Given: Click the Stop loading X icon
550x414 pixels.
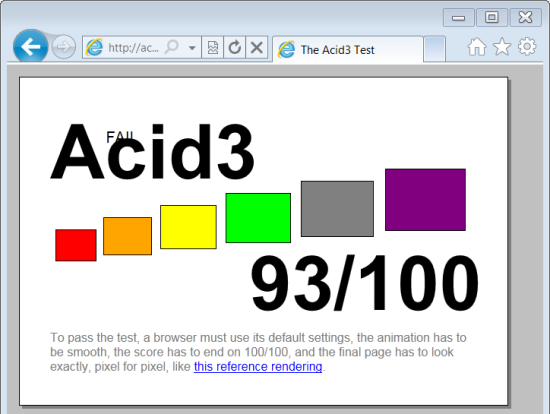Looking at the screenshot, I should [257, 47].
